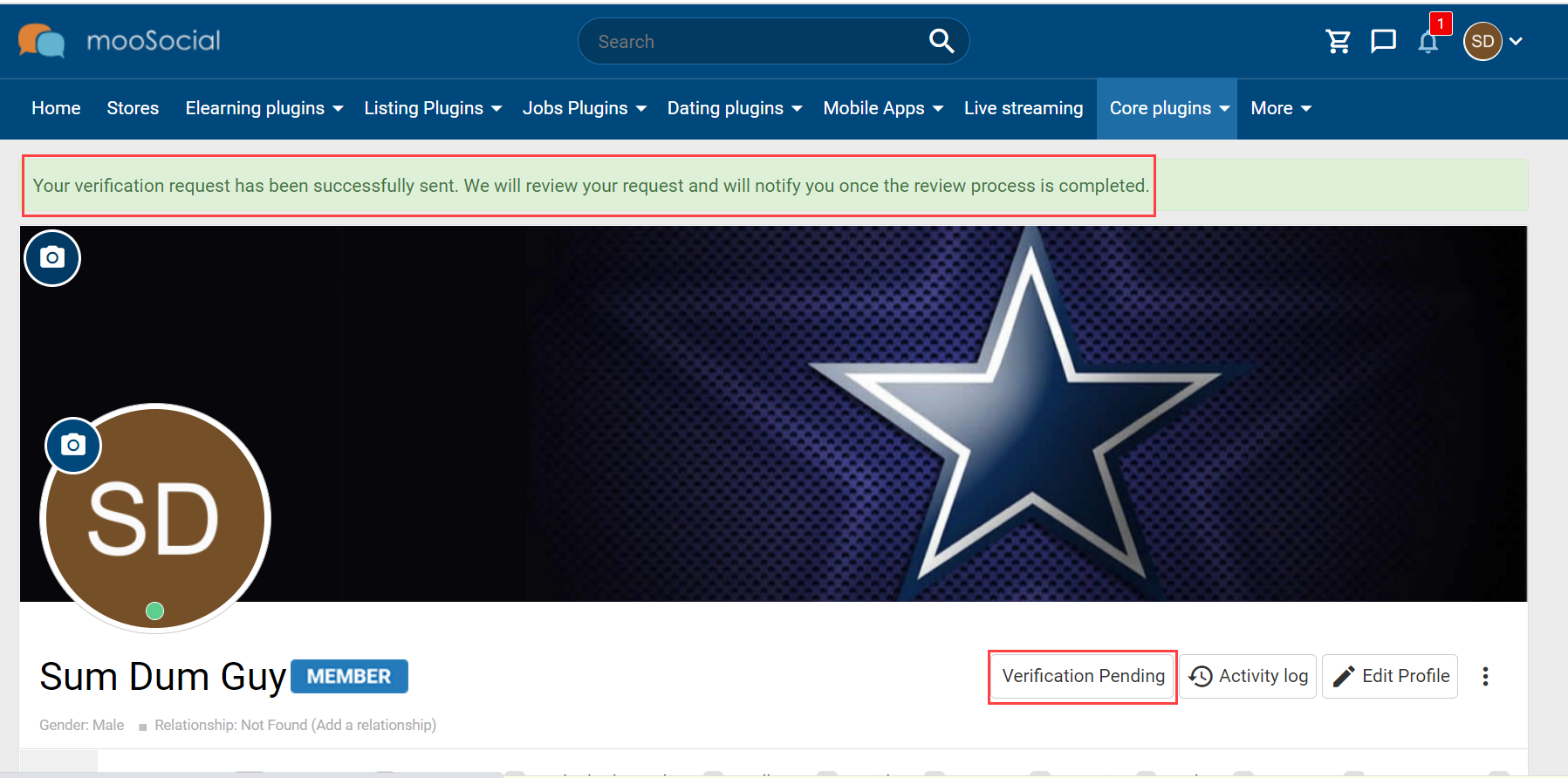Expand the Elearning plugins dropdown

click(264, 108)
